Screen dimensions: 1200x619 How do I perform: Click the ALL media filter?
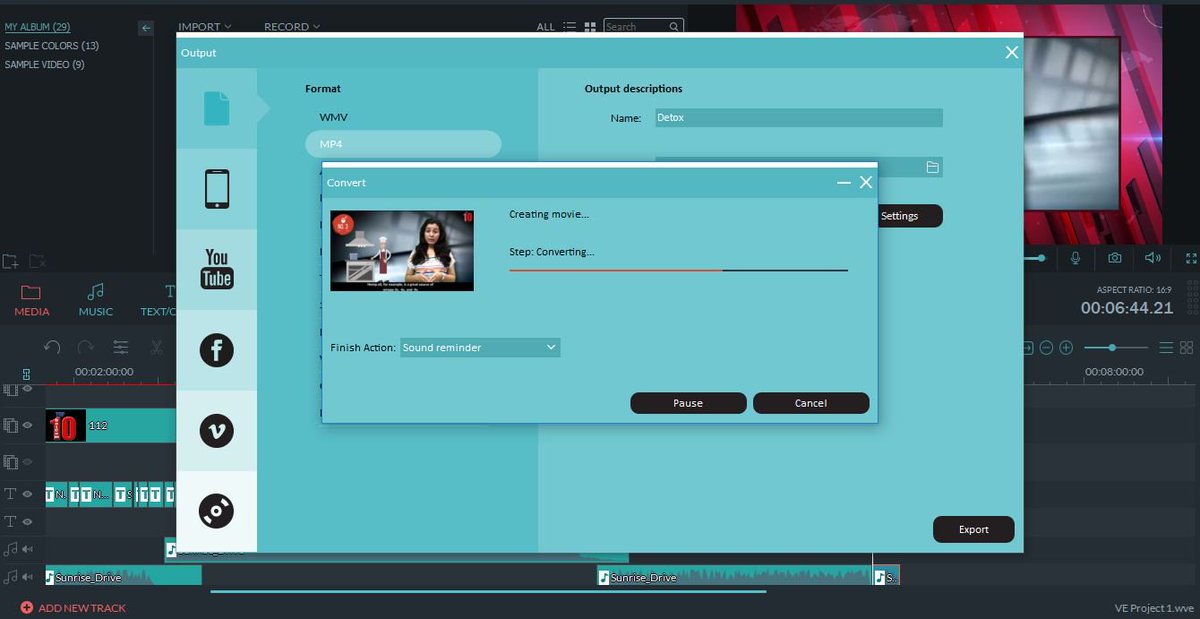545,27
